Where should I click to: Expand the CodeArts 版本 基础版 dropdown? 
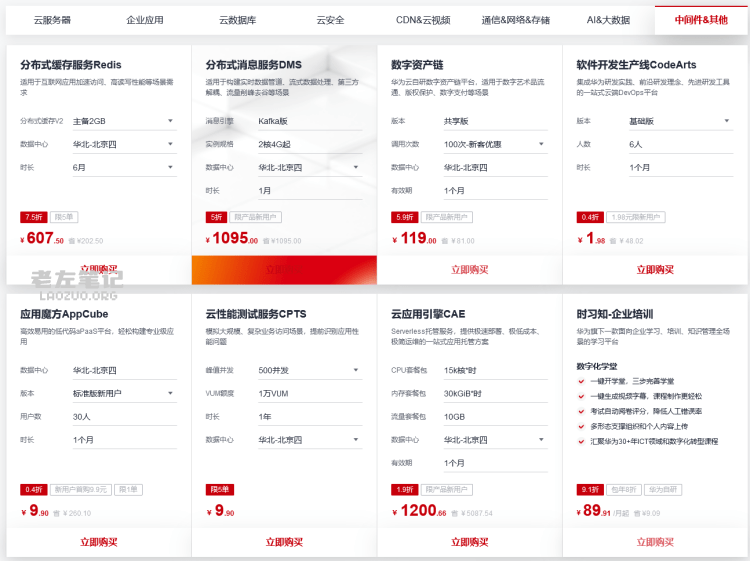[728, 121]
